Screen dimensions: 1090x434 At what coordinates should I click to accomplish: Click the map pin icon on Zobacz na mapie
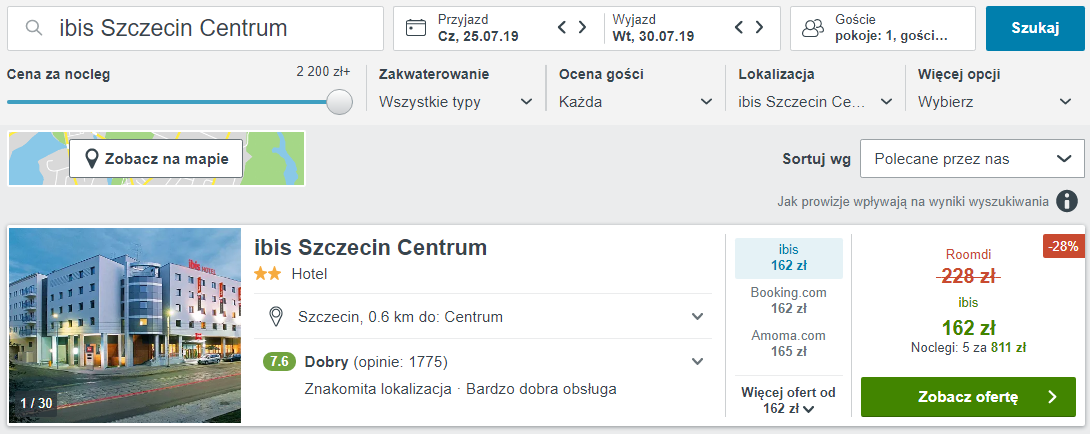coord(91,159)
